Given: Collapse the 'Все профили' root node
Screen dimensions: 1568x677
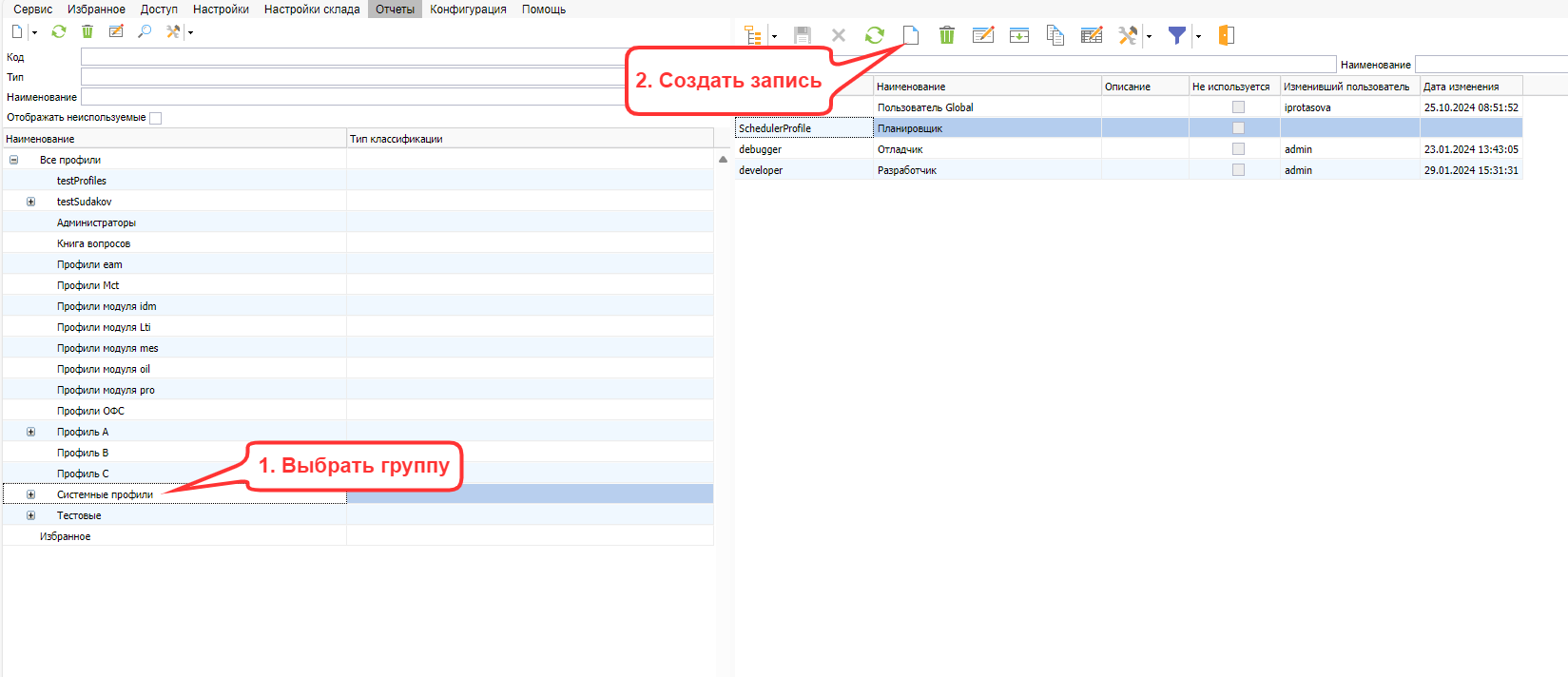Looking at the screenshot, I should click(x=13, y=160).
